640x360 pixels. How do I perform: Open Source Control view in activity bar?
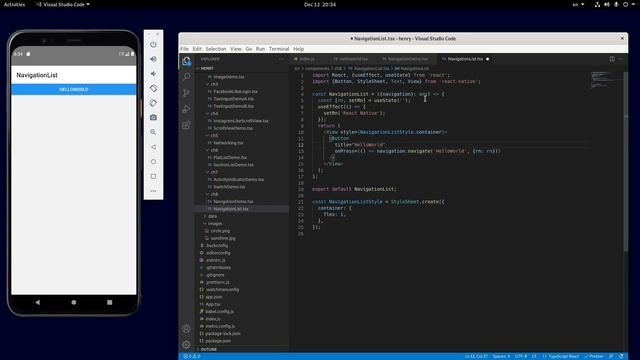(187, 93)
